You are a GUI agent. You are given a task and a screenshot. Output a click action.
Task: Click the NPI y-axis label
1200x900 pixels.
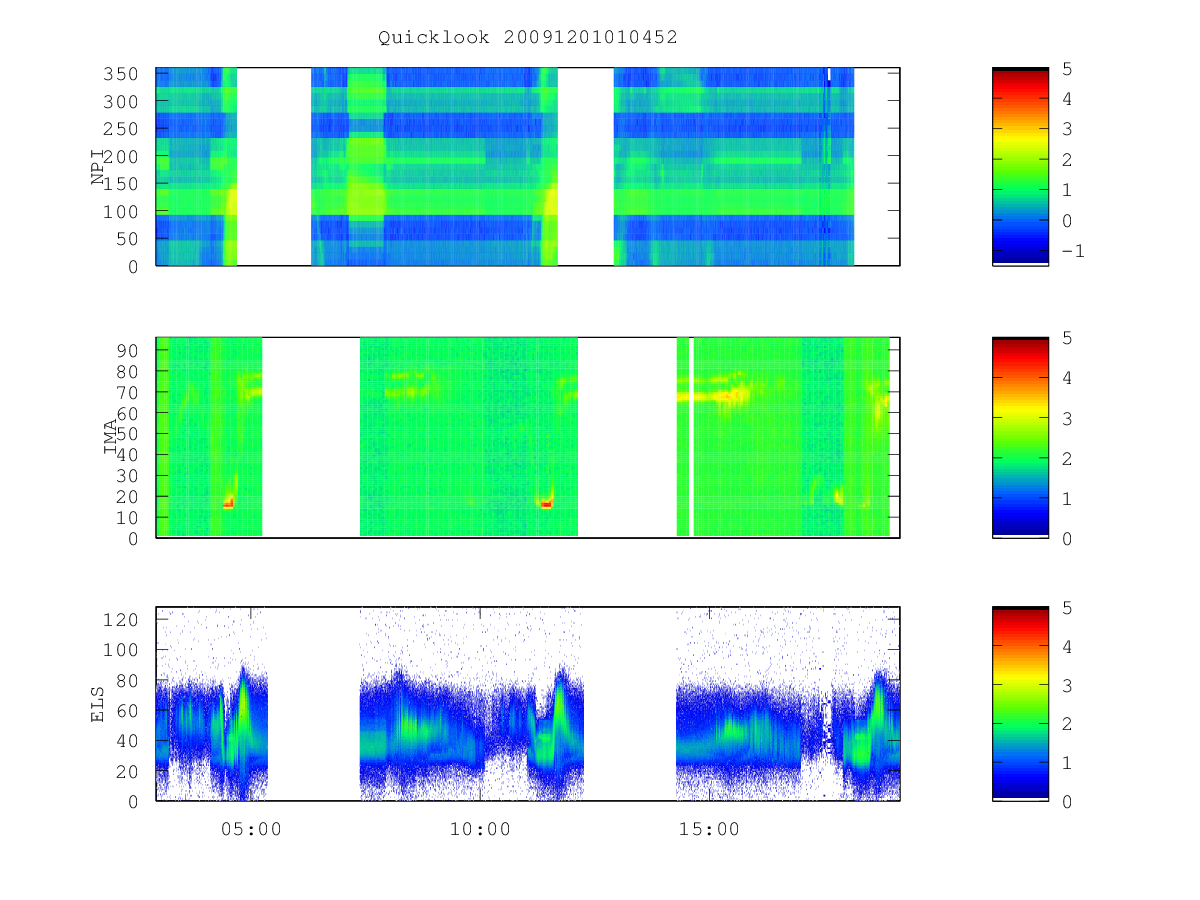99,167
